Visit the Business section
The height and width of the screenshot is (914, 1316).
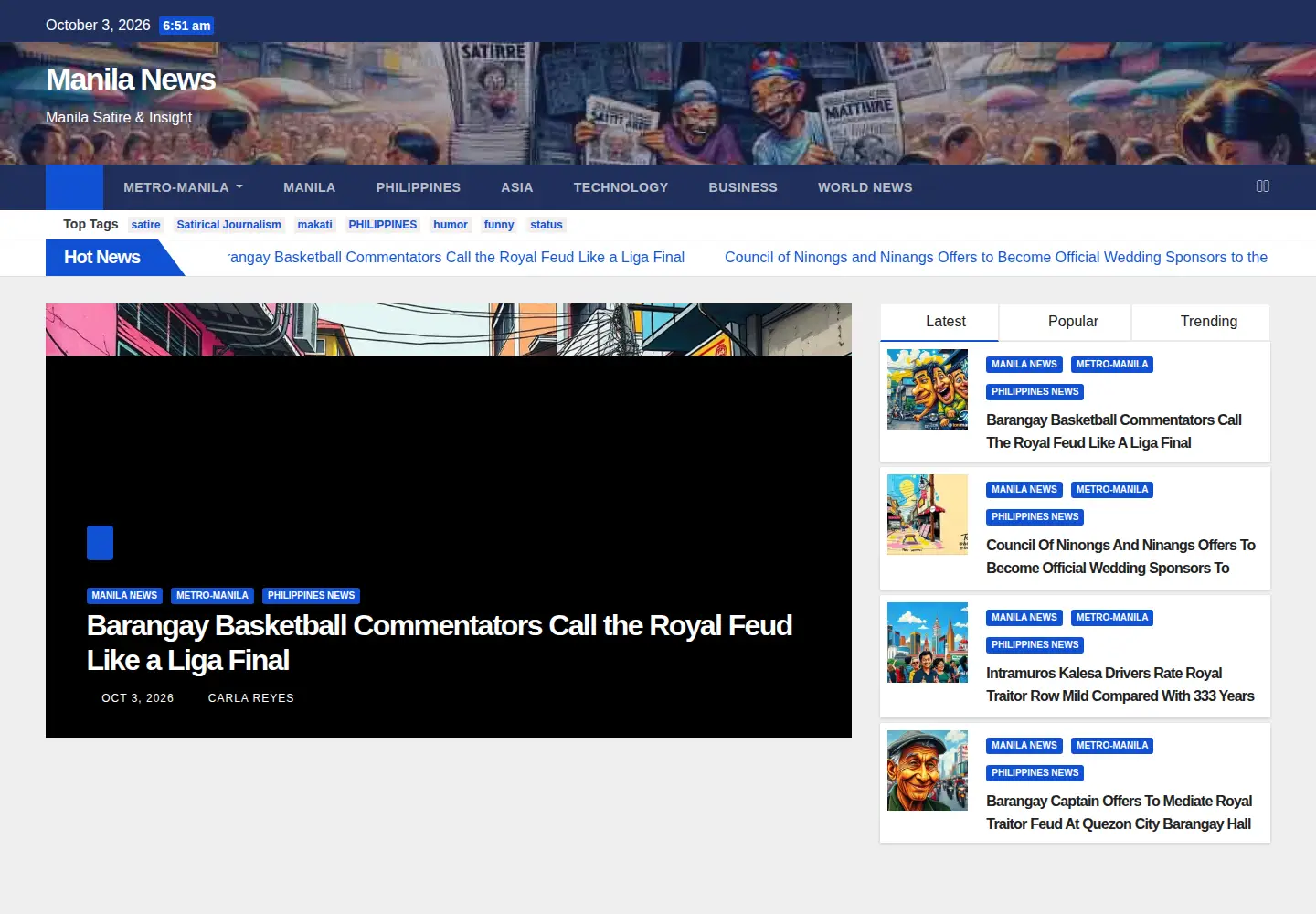coord(743,187)
